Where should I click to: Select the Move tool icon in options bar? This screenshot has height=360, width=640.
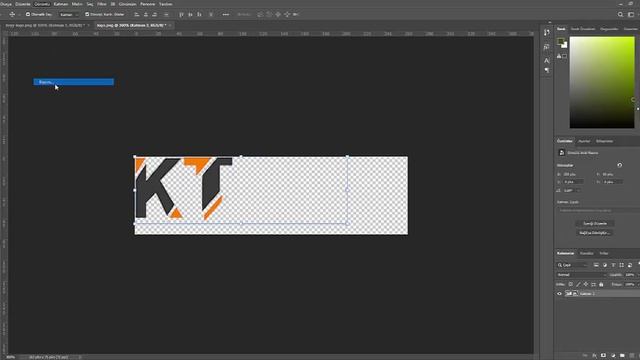click(x=12, y=14)
